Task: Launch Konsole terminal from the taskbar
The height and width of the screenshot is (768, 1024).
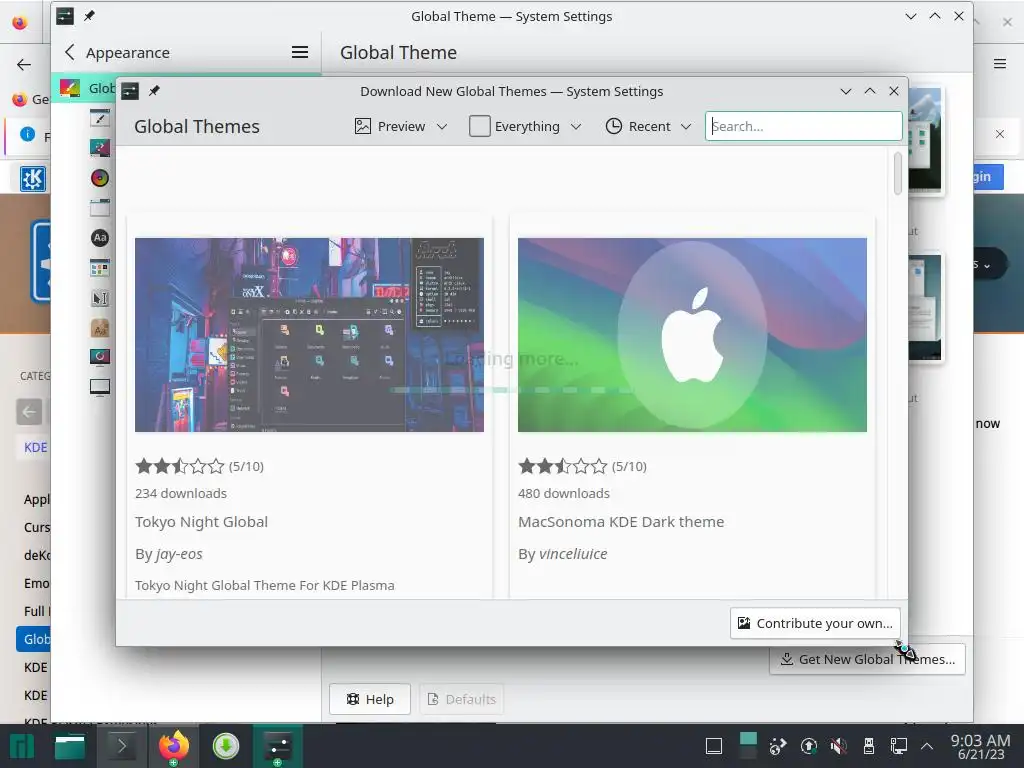Action: 121,746
